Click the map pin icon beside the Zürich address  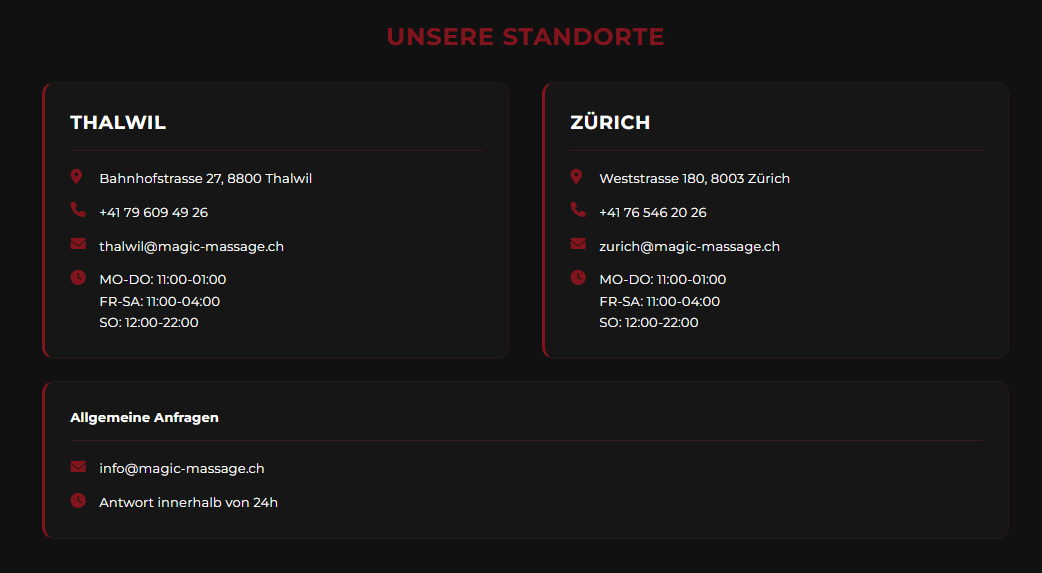[576, 177]
